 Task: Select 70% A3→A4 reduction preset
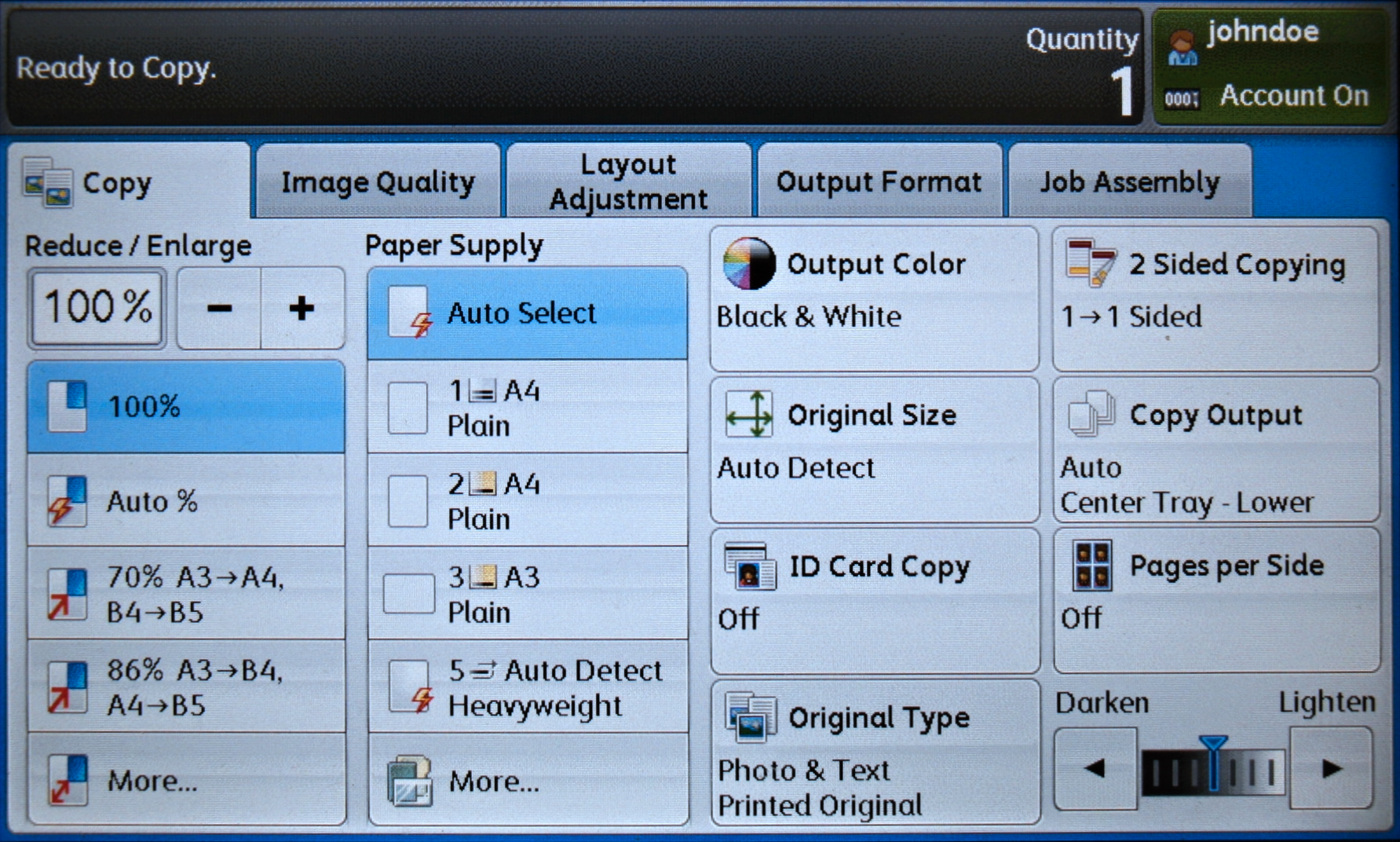[x=186, y=594]
